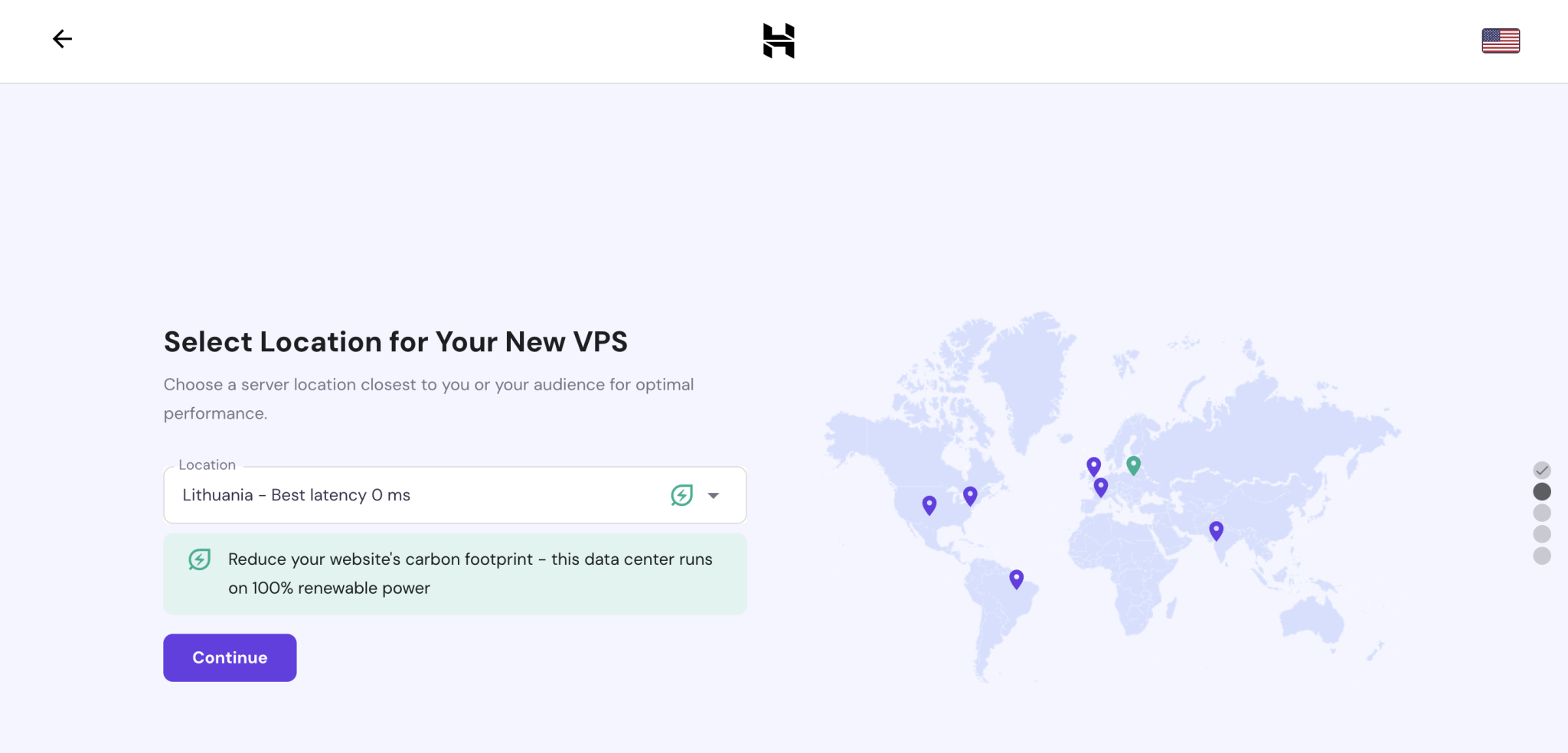1568x753 pixels.
Task: Click the leaf icon in the renewable power banner
Action: coord(199,559)
